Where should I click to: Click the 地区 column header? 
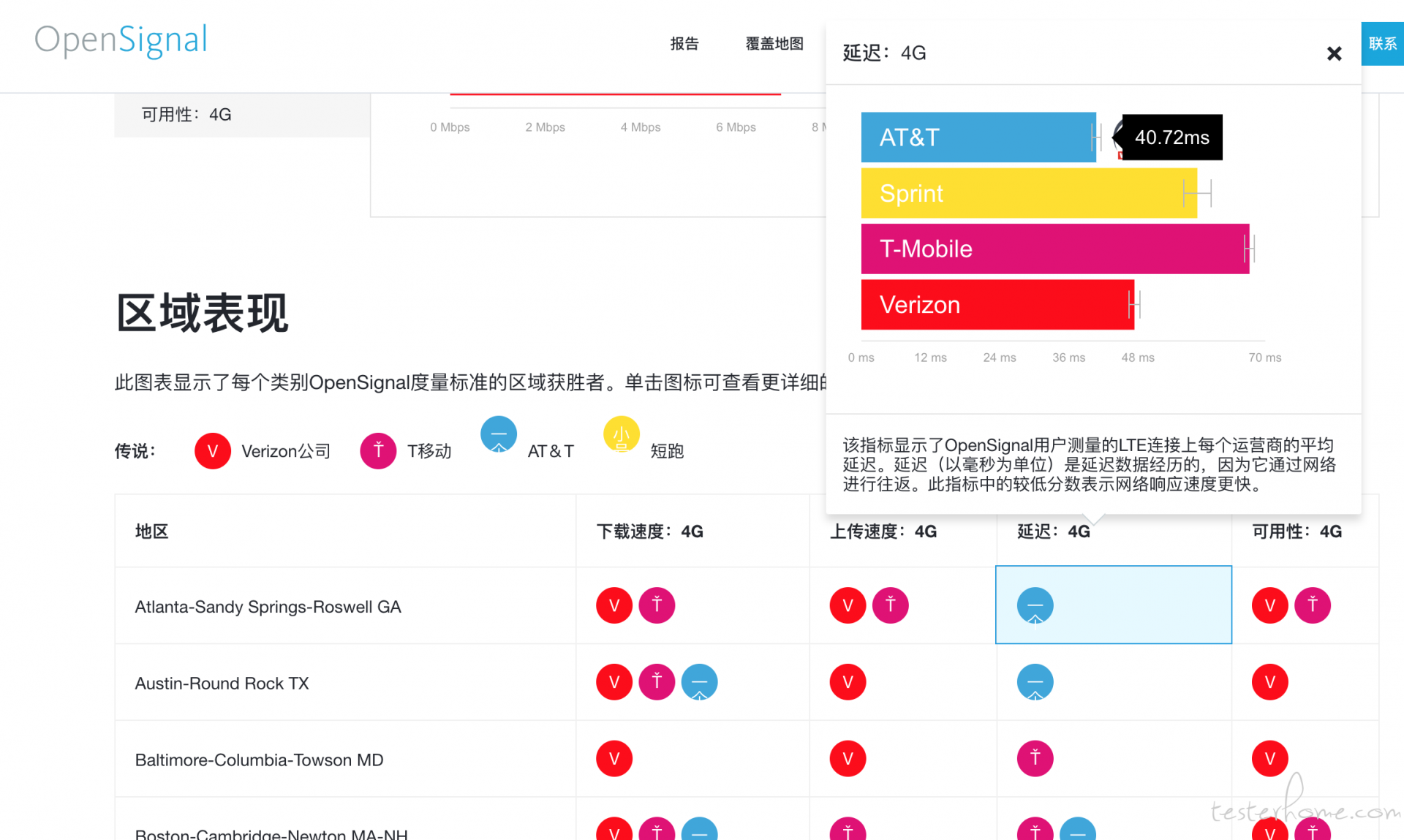tap(152, 531)
